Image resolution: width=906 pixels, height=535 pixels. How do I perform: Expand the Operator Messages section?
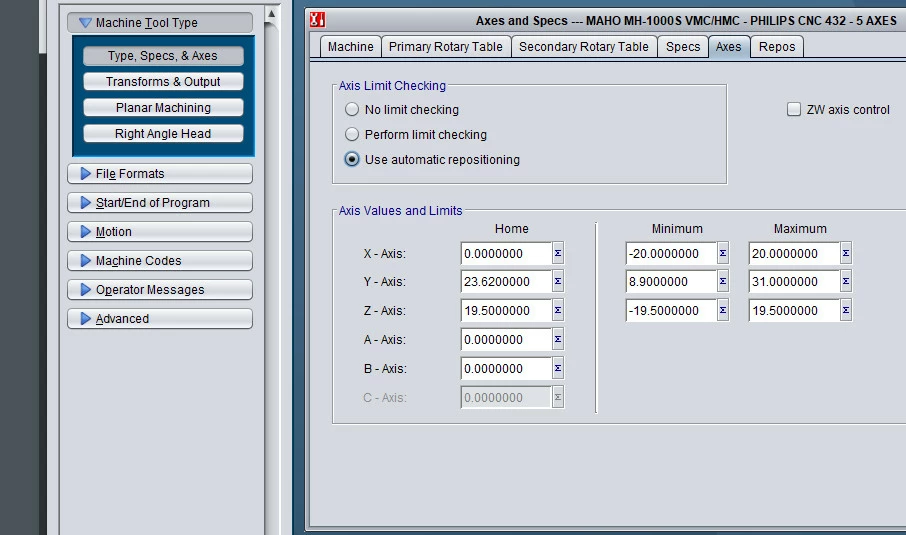(160, 289)
